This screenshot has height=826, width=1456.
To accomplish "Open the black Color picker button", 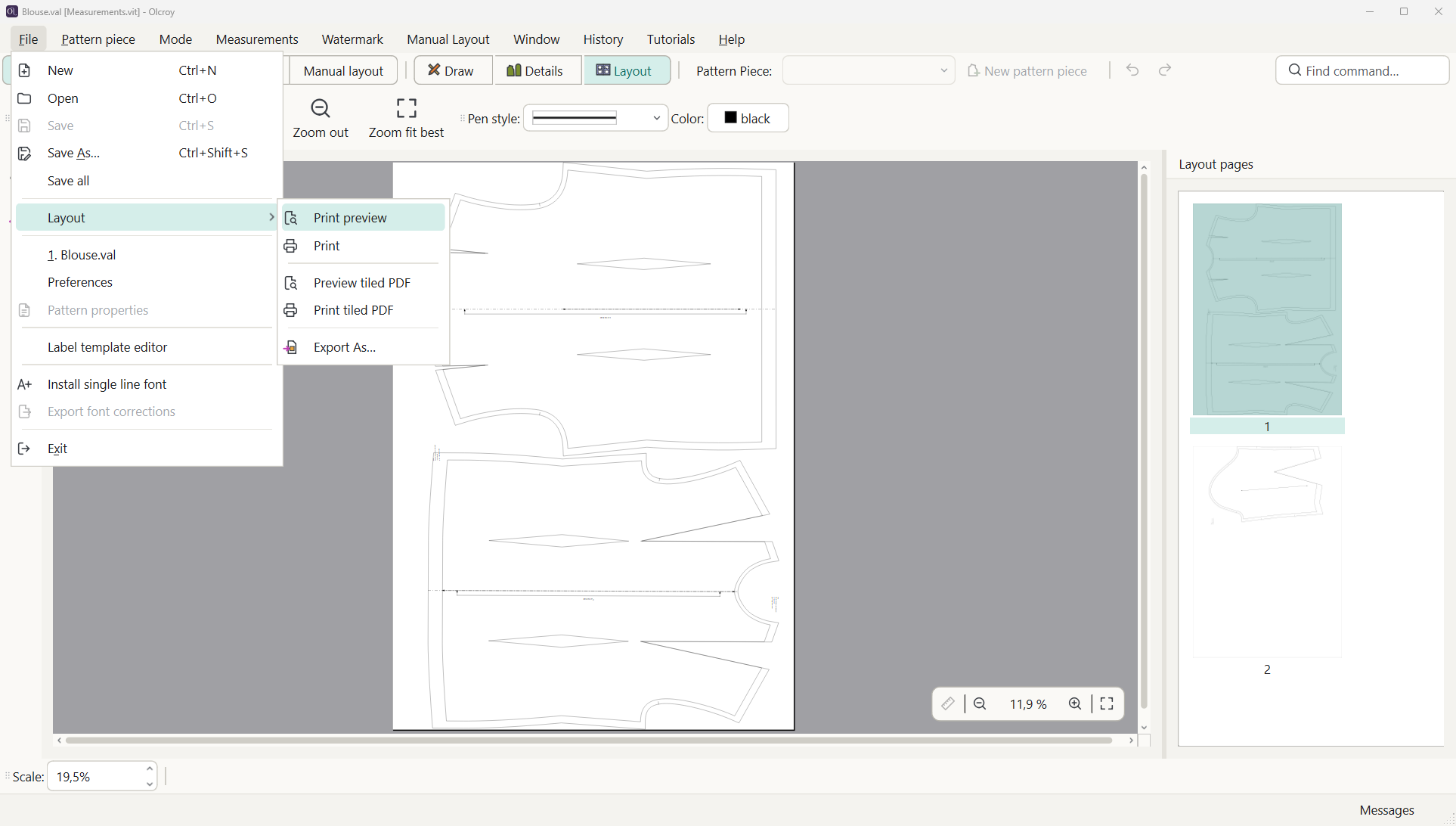I will pyautogui.click(x=748, y=118).
